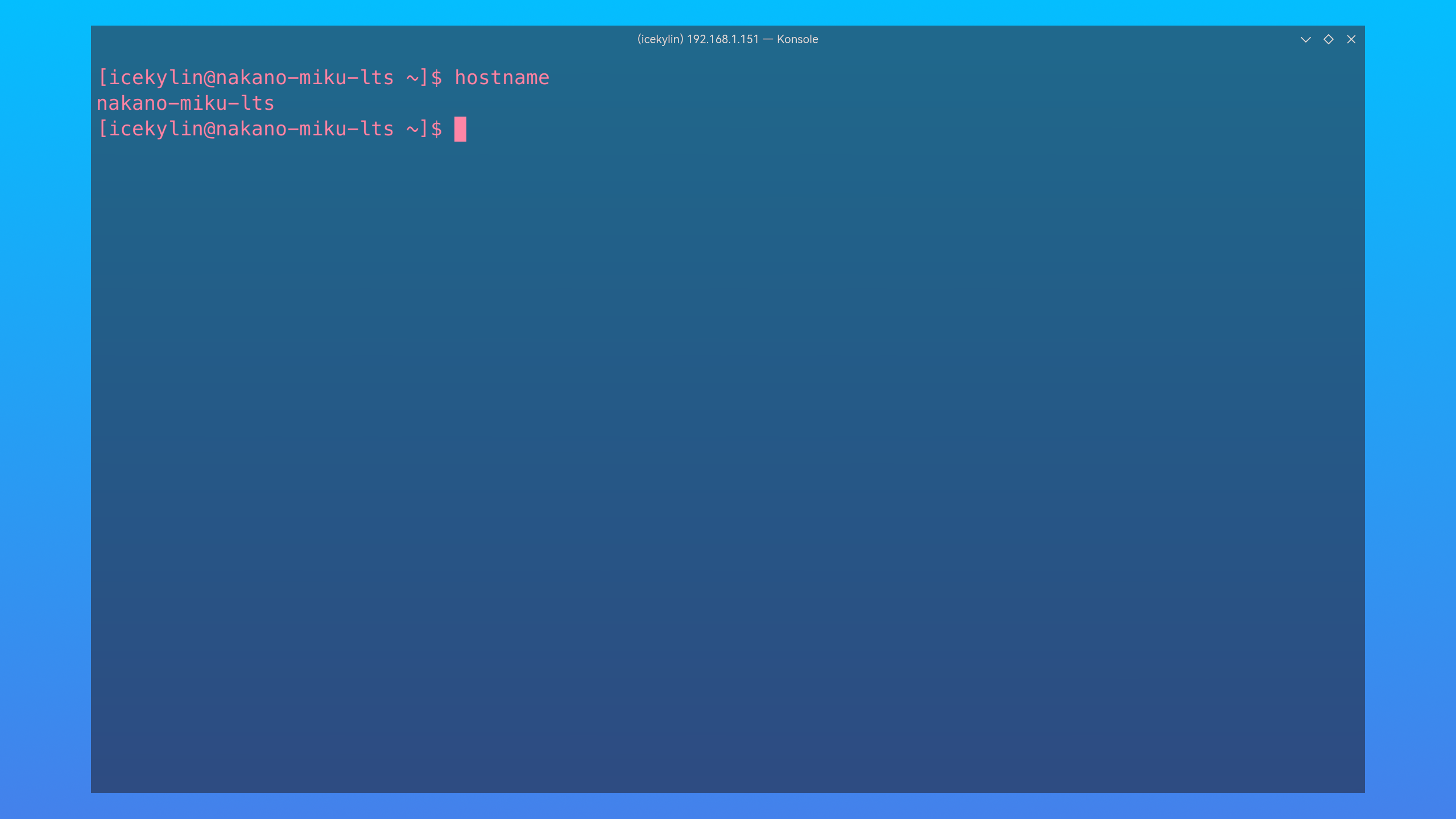This screenshot has width=1456, height=819.
Task: Click the Konsole title bar
Action: click(x=728, y=39)
